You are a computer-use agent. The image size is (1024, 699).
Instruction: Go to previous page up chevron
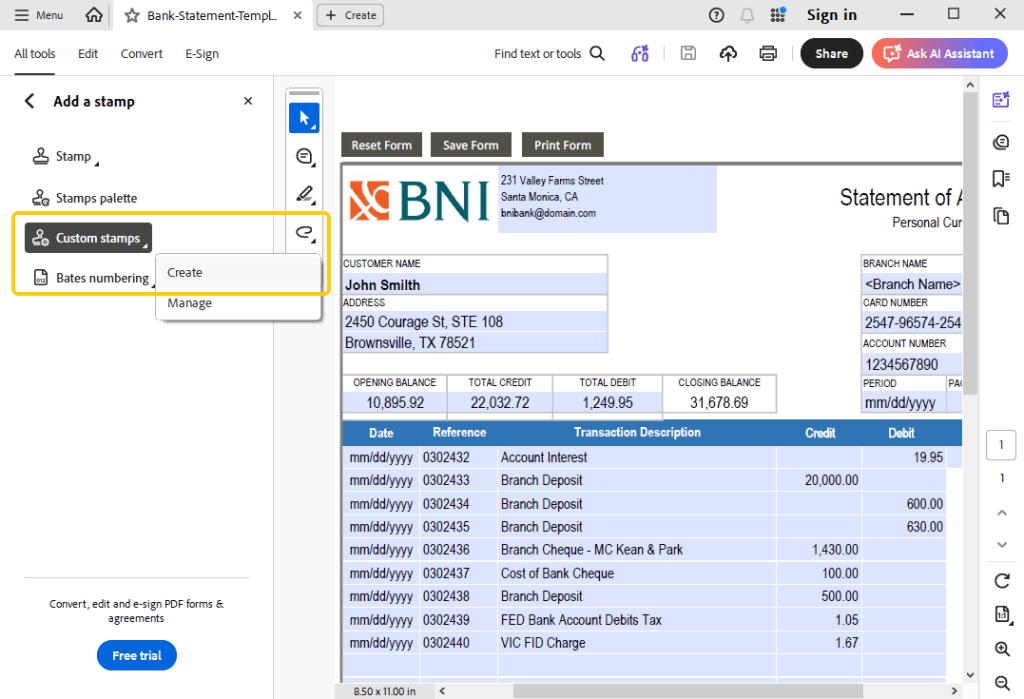pyautogui.click(x=1002, y=513)
